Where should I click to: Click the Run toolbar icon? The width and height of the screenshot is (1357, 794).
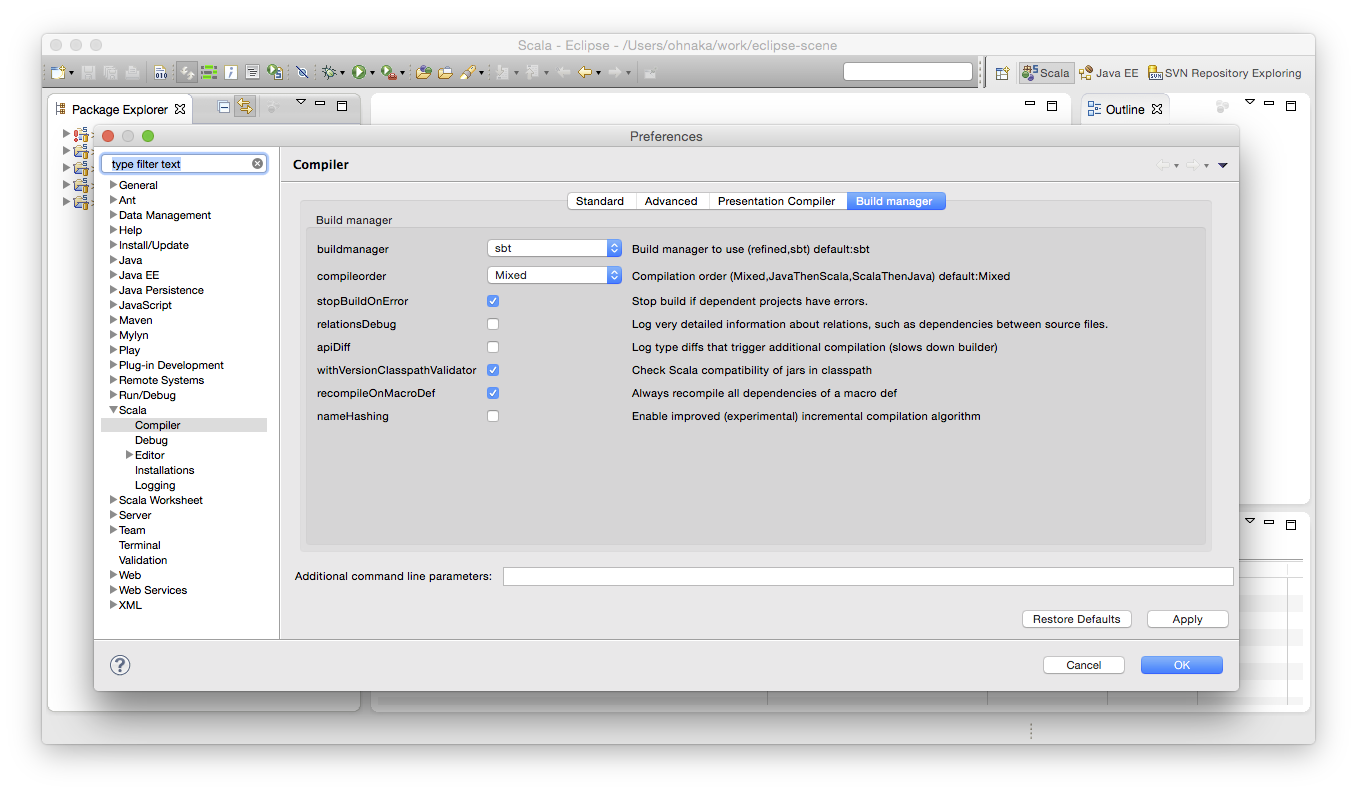[359, 71]
